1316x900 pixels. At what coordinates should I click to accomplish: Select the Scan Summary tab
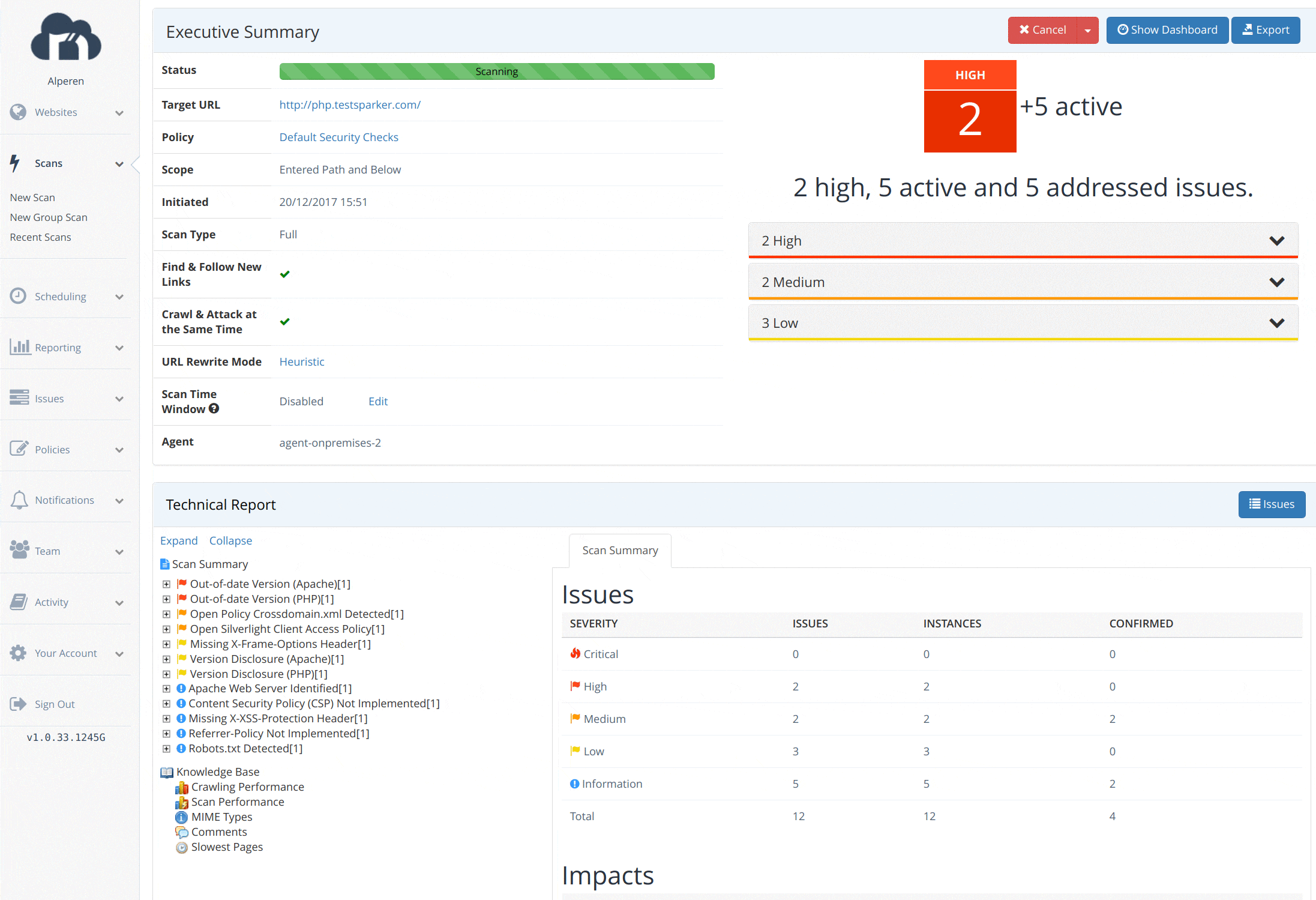(620, 551)
